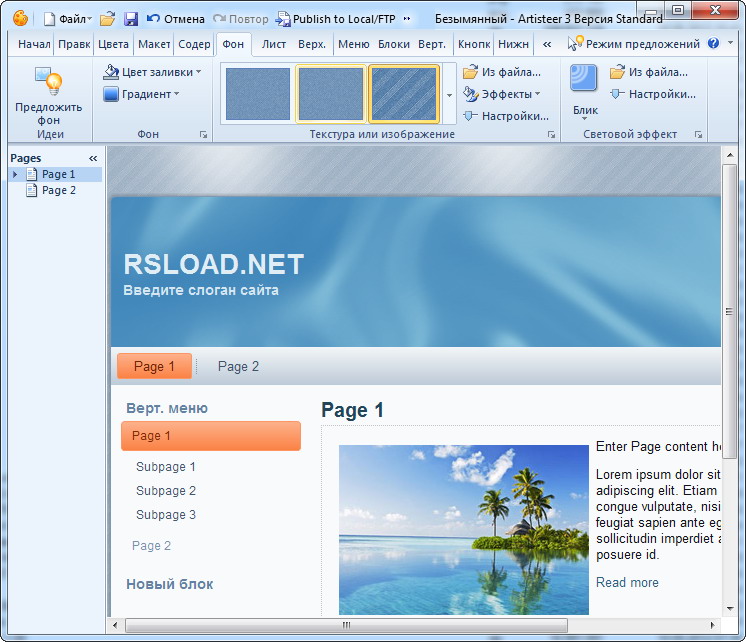This screenshot has height=642, width=746.
Task: Click the Введите слоган сайта slogan
Action: (201, 290)
